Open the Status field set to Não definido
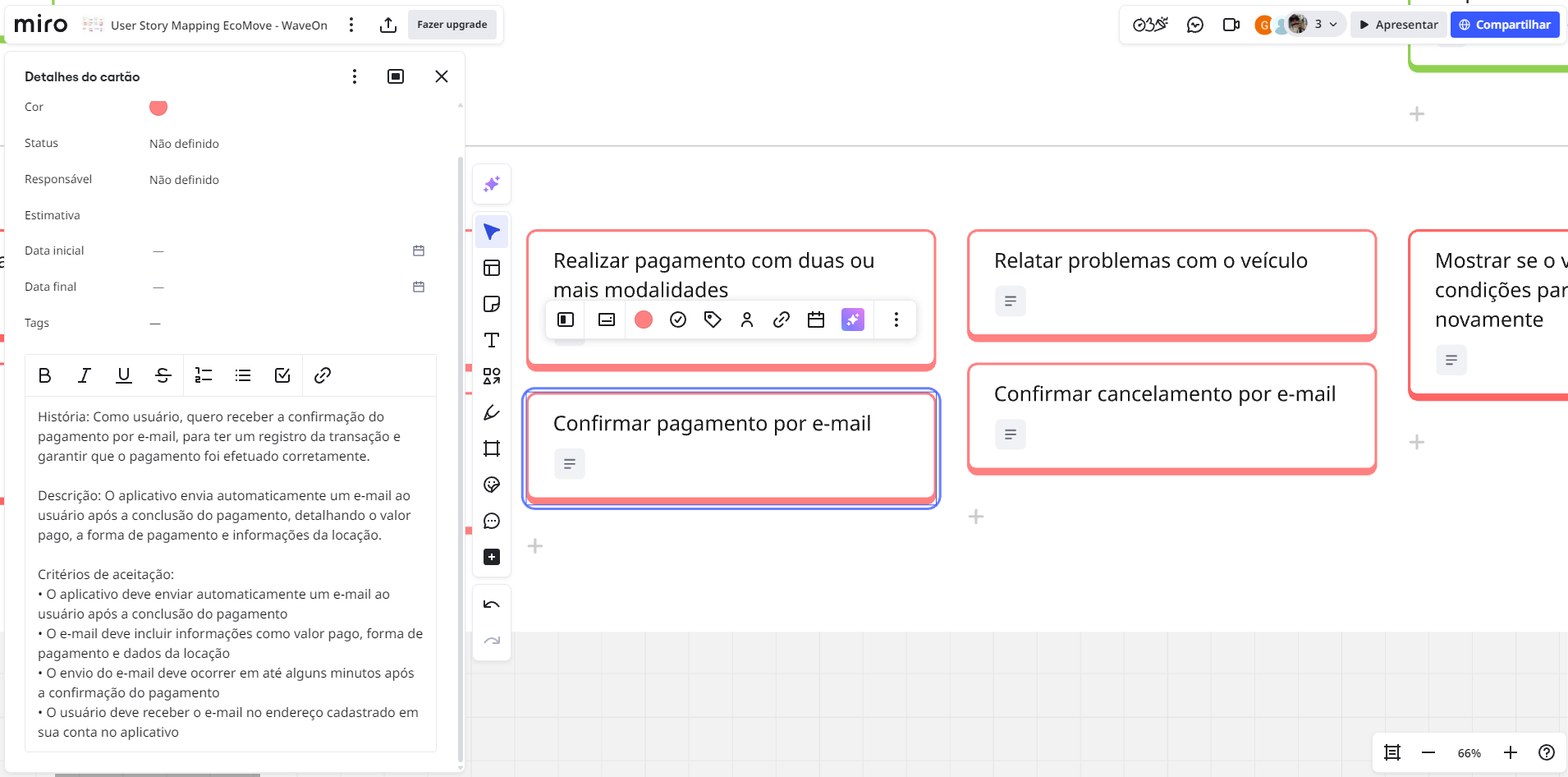 (184, 144)
